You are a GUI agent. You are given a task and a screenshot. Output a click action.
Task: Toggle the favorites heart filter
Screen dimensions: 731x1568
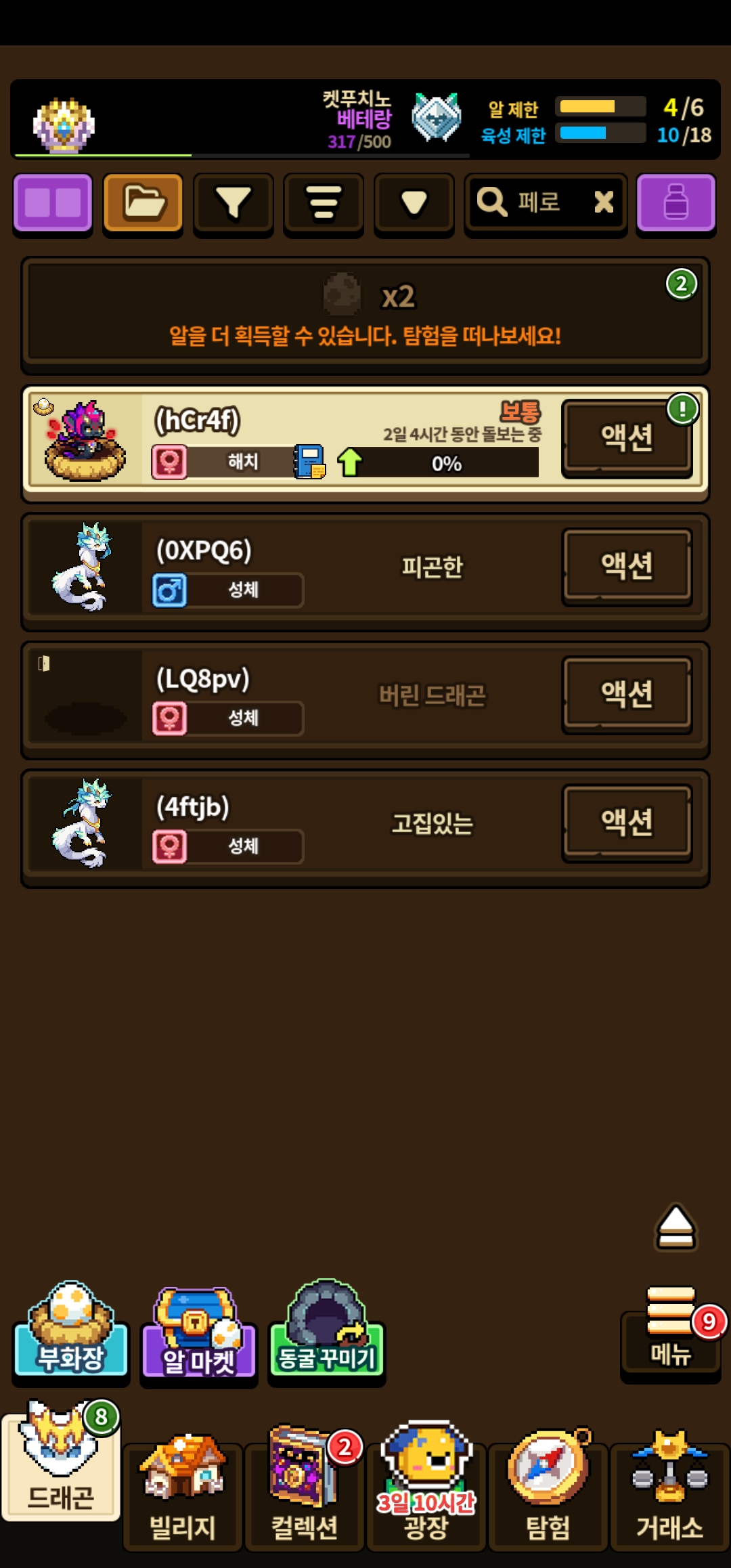coord(414,203)
